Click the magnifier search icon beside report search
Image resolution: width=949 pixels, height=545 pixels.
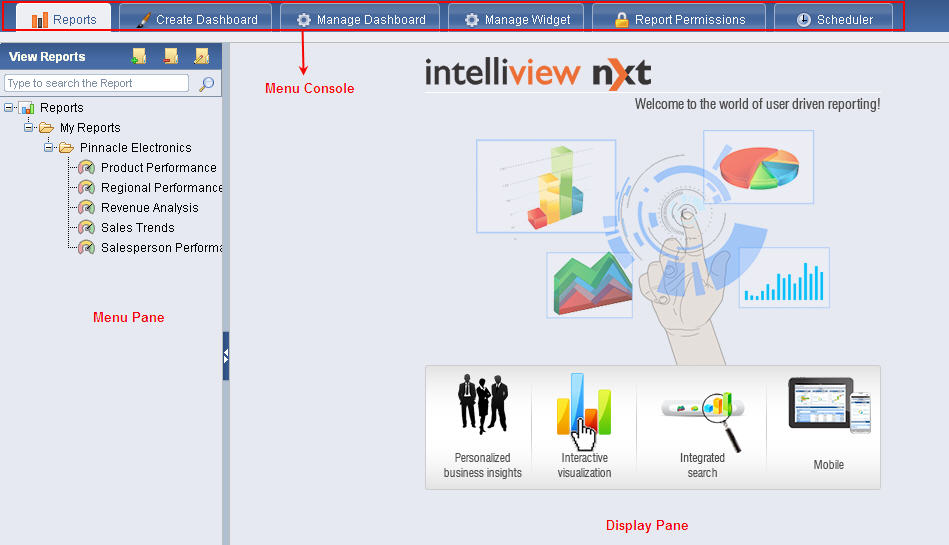[x=206, y=84]
